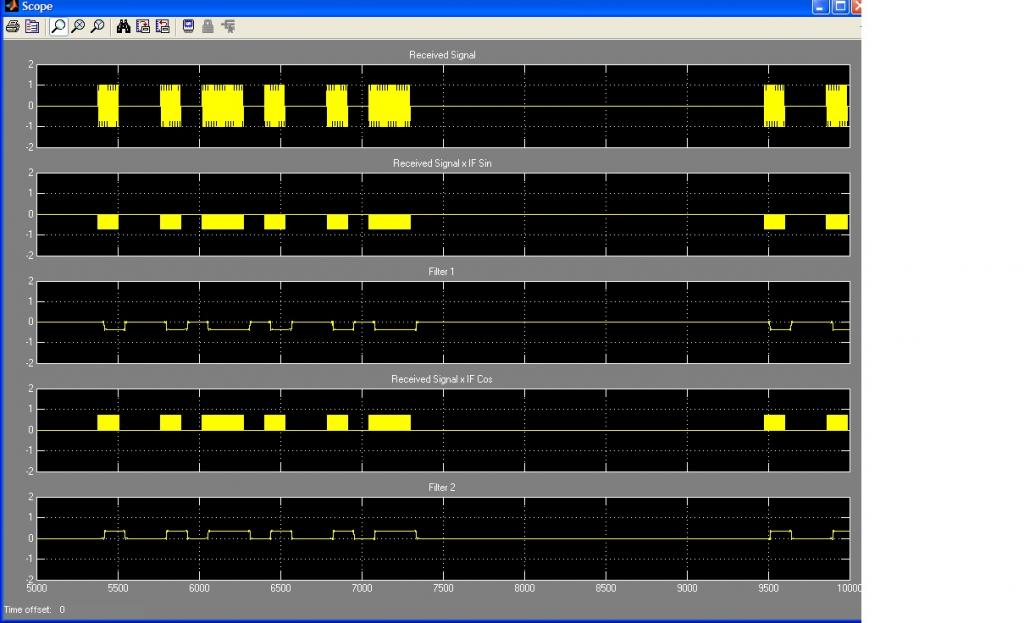Screen dimensions: 1024x623
Task: Minimize the Scope window
Action: point(820,7)
